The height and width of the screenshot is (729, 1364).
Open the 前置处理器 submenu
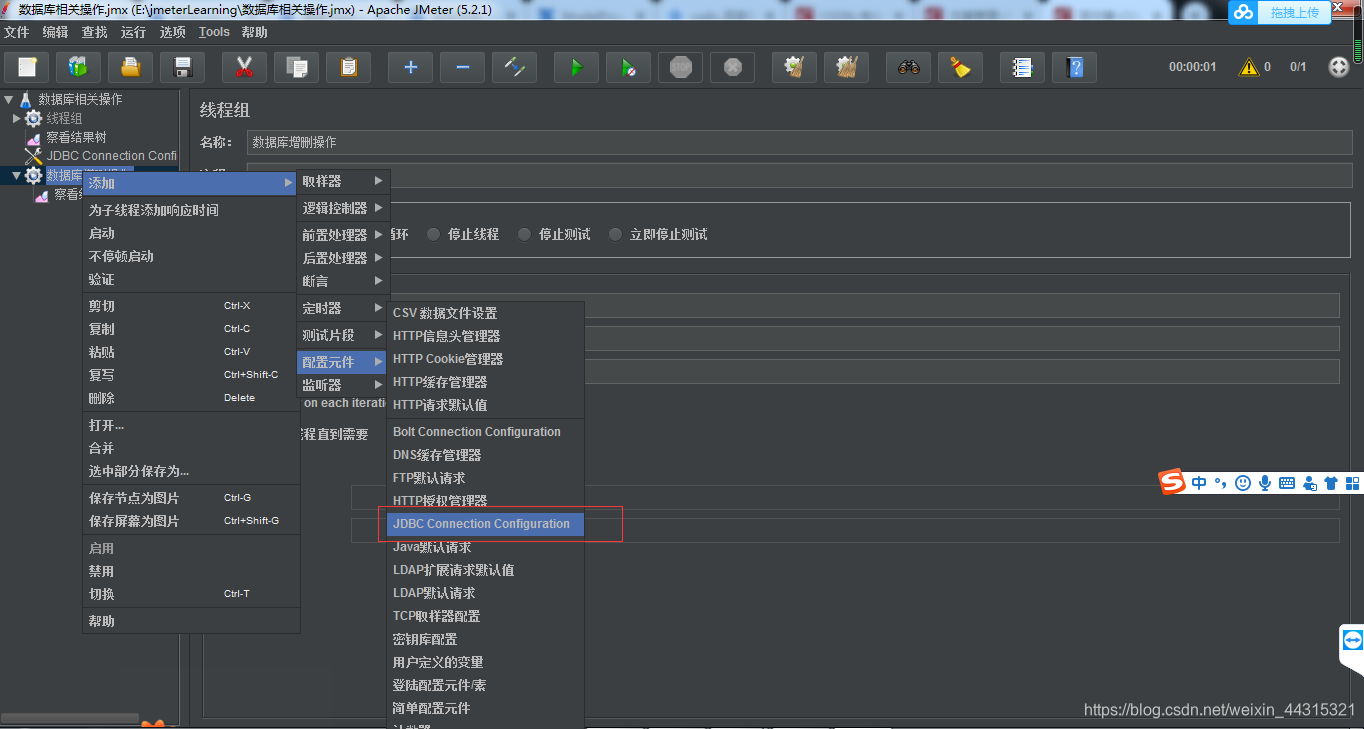click(x=343, y=235)
